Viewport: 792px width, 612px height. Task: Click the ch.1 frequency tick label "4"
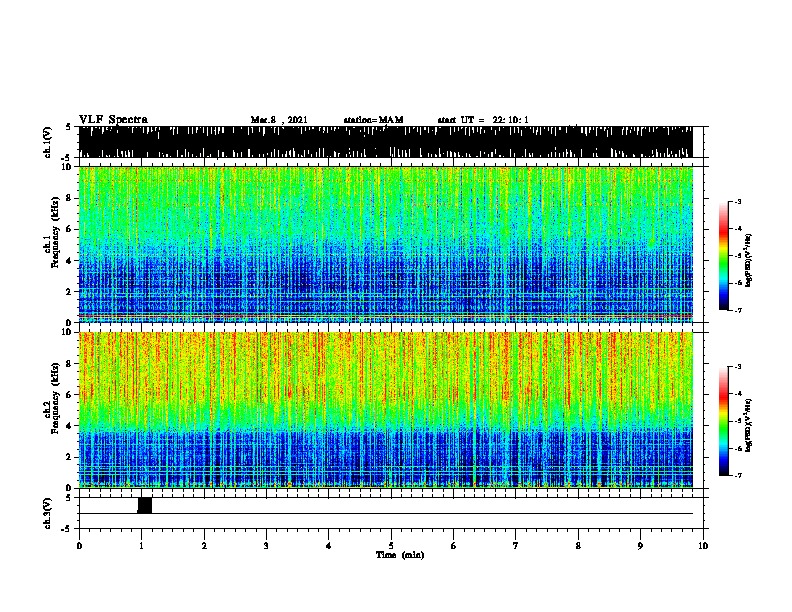click(69, 261)
